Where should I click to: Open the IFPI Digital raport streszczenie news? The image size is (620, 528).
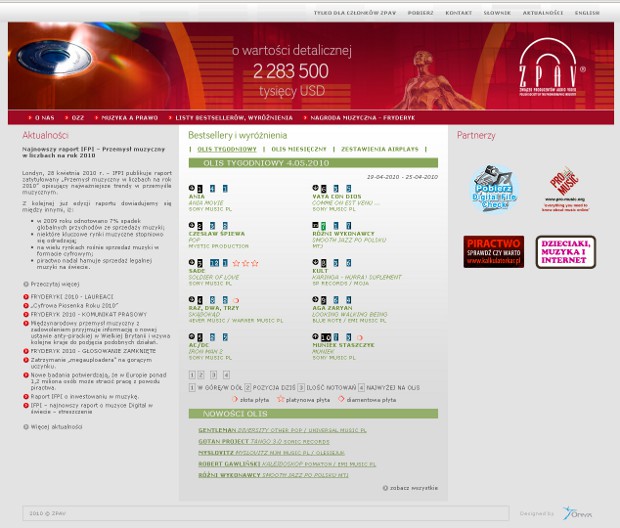(x=92, y=409)
